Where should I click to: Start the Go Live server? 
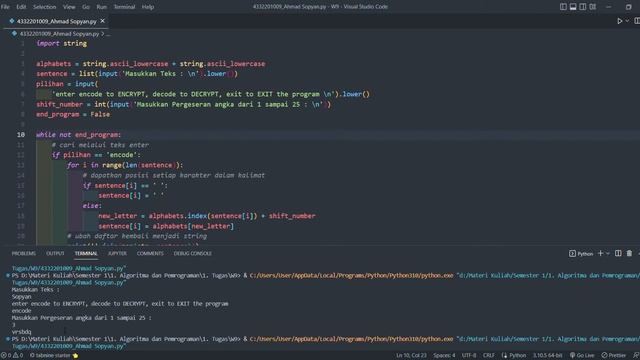coord(582,356)
